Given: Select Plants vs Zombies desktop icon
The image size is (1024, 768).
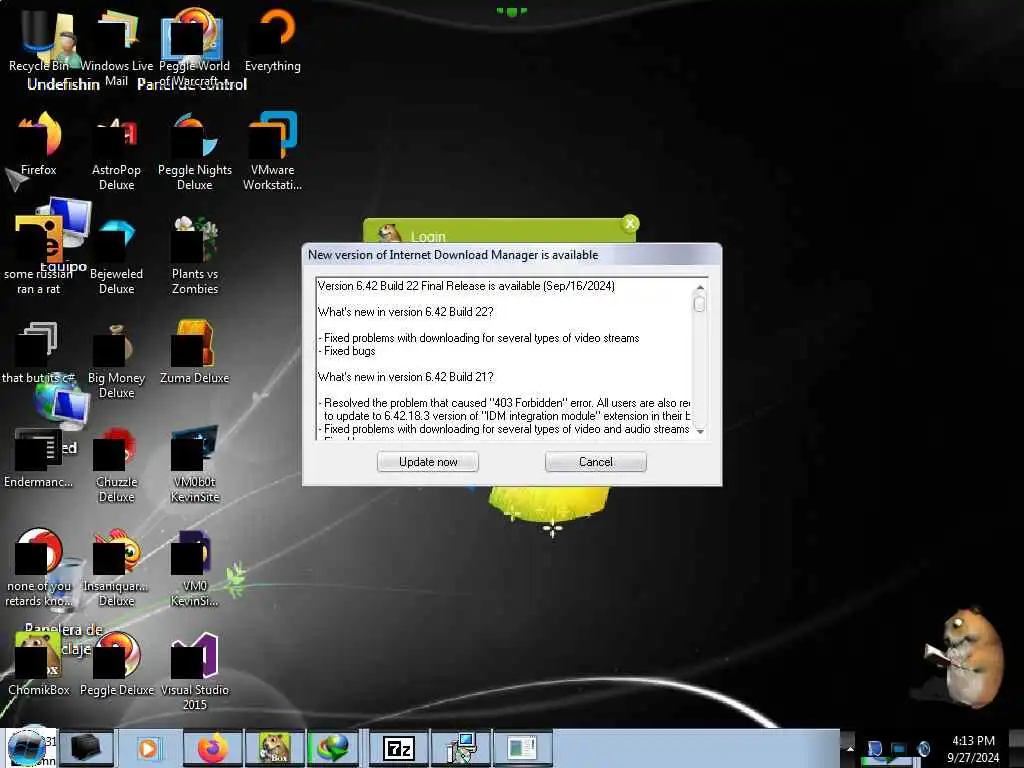Looking at the screenshot, I should (195, 256).
